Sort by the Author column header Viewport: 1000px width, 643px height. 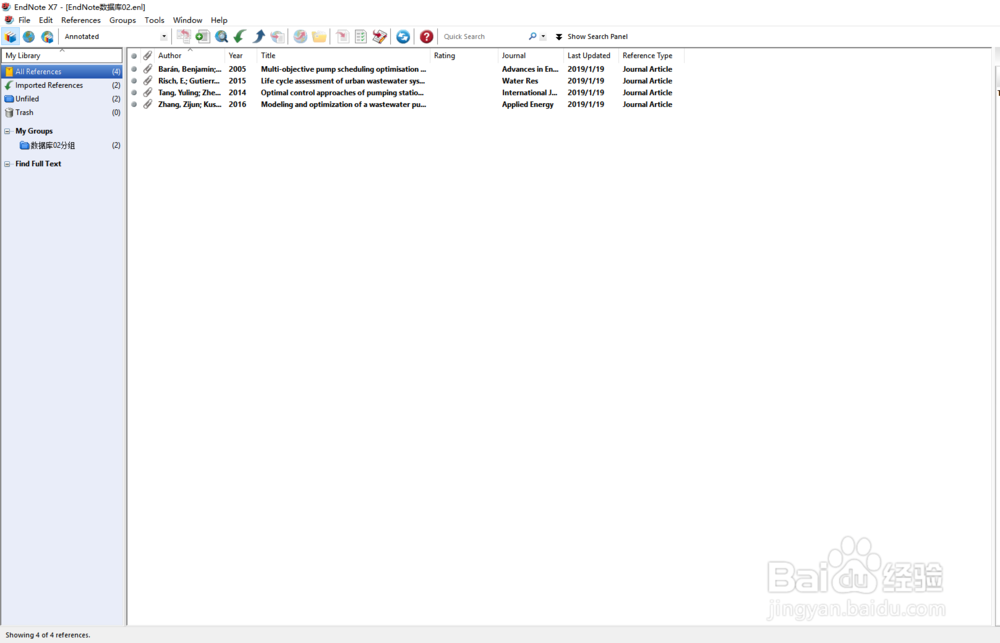pos(189,56)
